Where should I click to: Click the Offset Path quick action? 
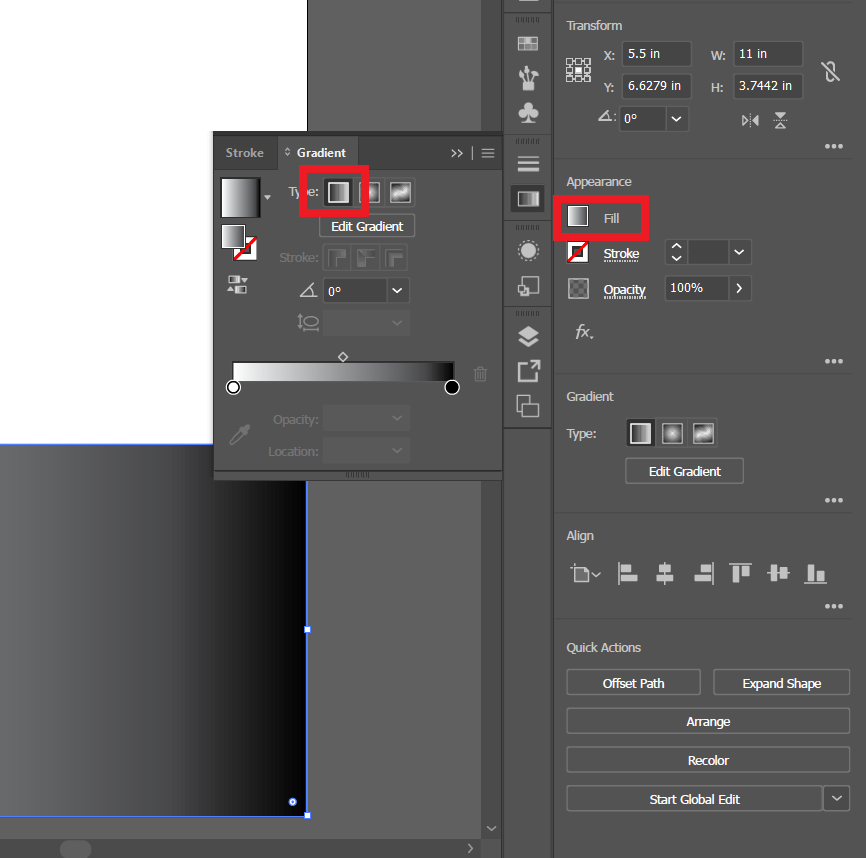point(633,682)
